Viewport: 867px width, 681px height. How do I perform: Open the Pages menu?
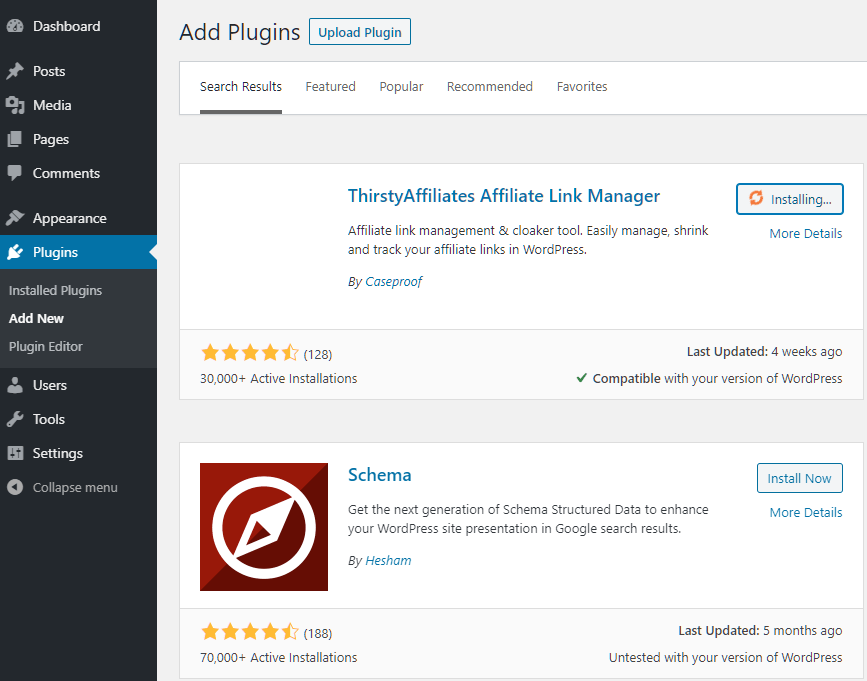[x=79, y=139]
